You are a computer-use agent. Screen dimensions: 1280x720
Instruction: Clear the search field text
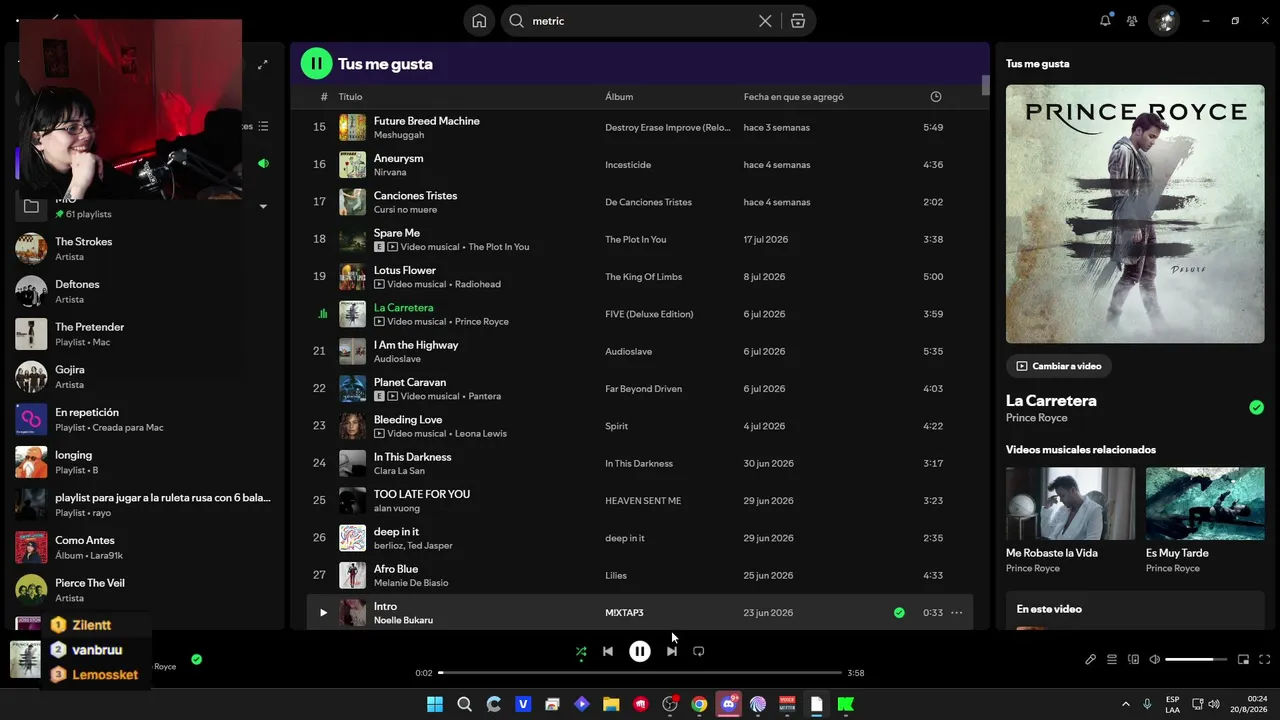click(x=765, y=21)
